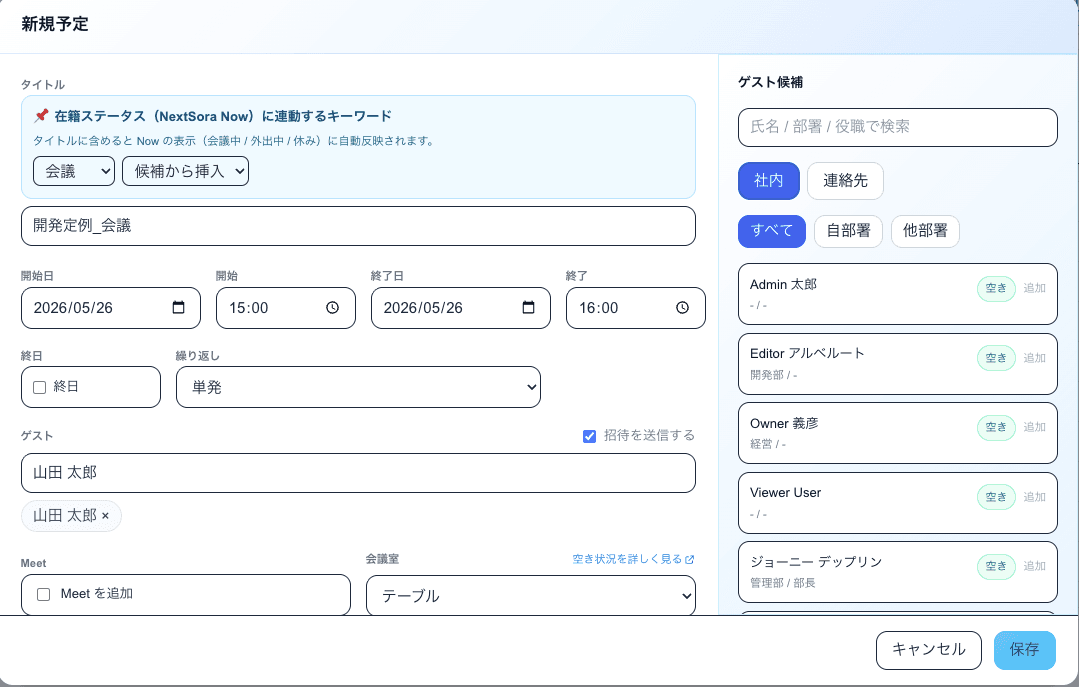Switch to the 連絡先 tab
Screen dimensions: 1079x687
pos(845,180)
